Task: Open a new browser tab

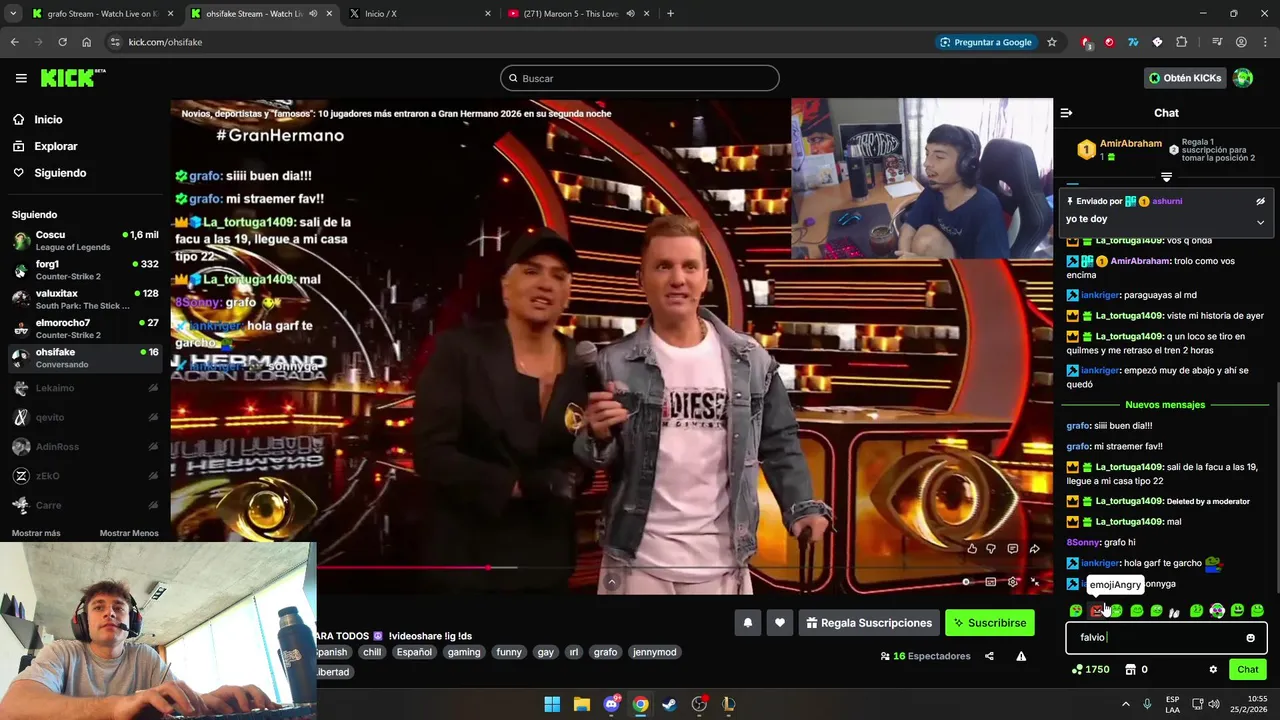Action: click(x=670, y=14)
